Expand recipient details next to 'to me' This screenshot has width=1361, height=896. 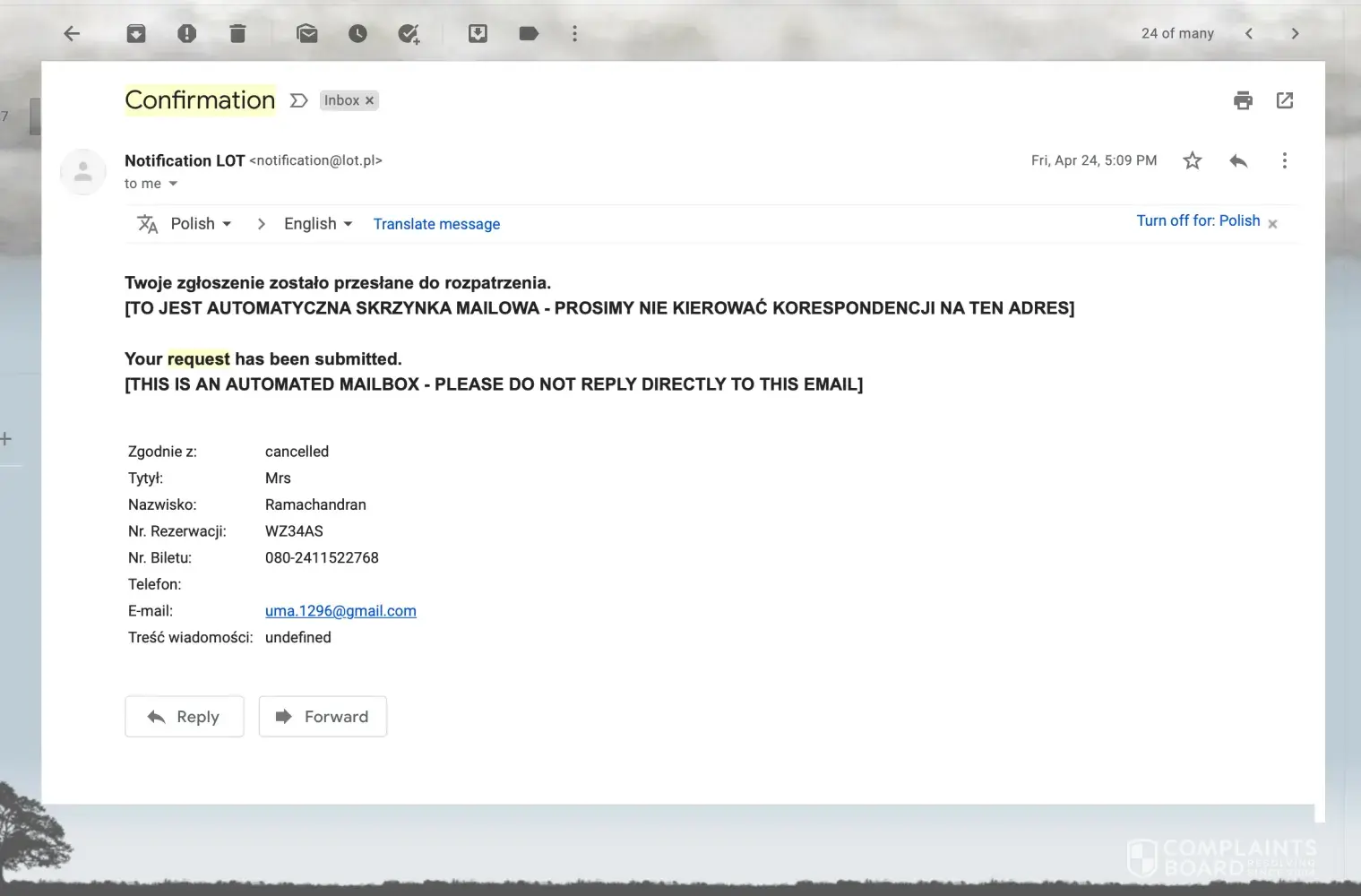pos(173,184)
